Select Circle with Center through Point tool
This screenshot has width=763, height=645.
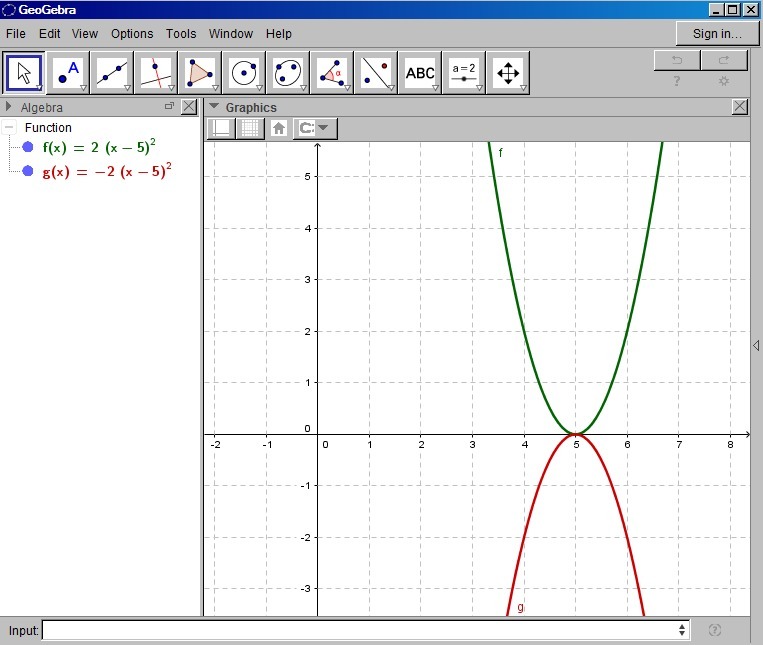[x=245, y=72]
